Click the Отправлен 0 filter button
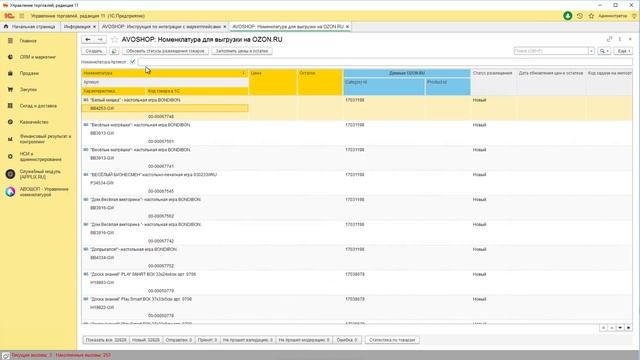The height and width of the screenshot is (360, 640). click(x=179, y=340)
